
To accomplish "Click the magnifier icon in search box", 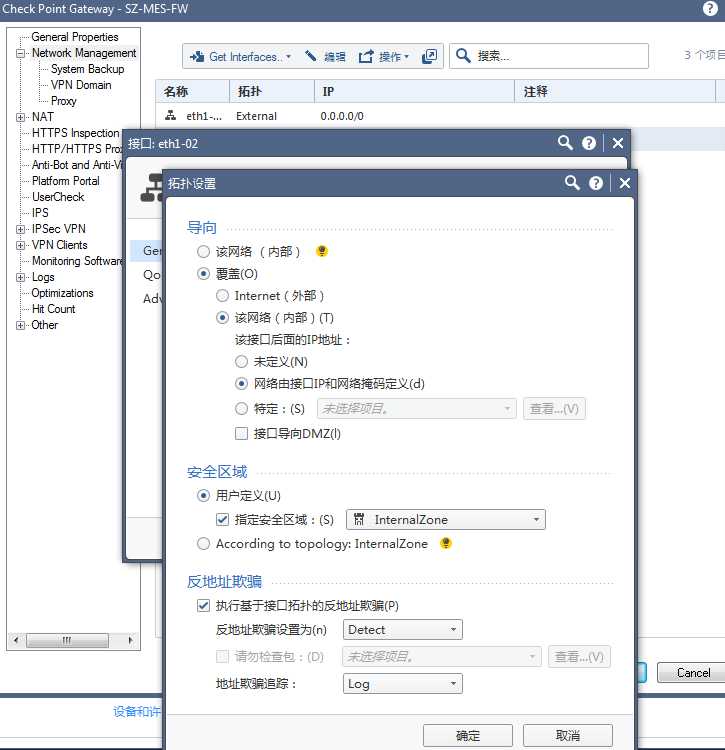I will [462, 55].
